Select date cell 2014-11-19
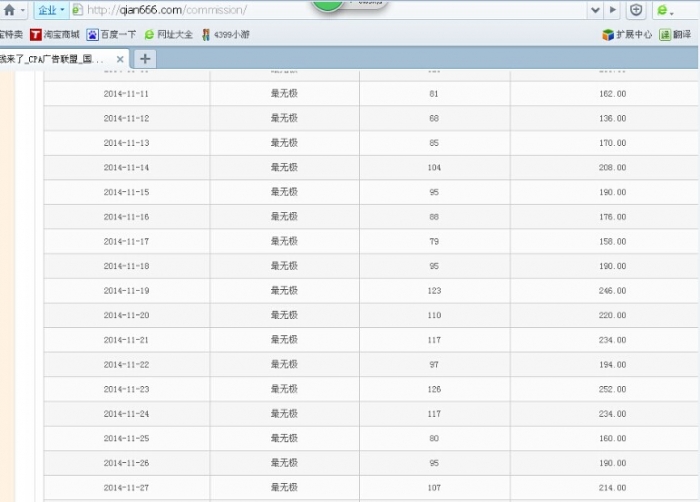 coord(126,291)
